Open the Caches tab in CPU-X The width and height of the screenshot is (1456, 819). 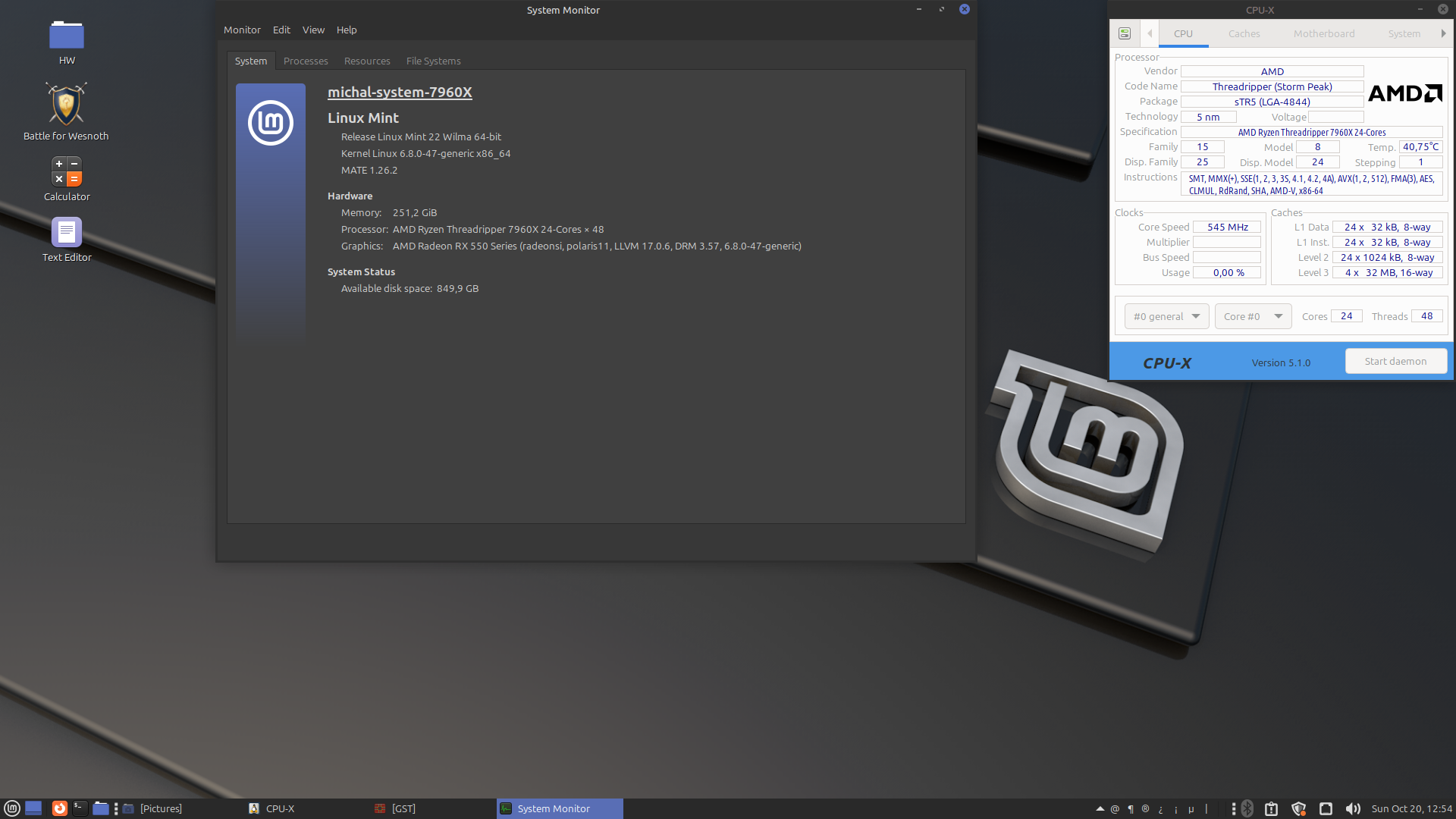pyautogui.click(x=1244, y=33)
